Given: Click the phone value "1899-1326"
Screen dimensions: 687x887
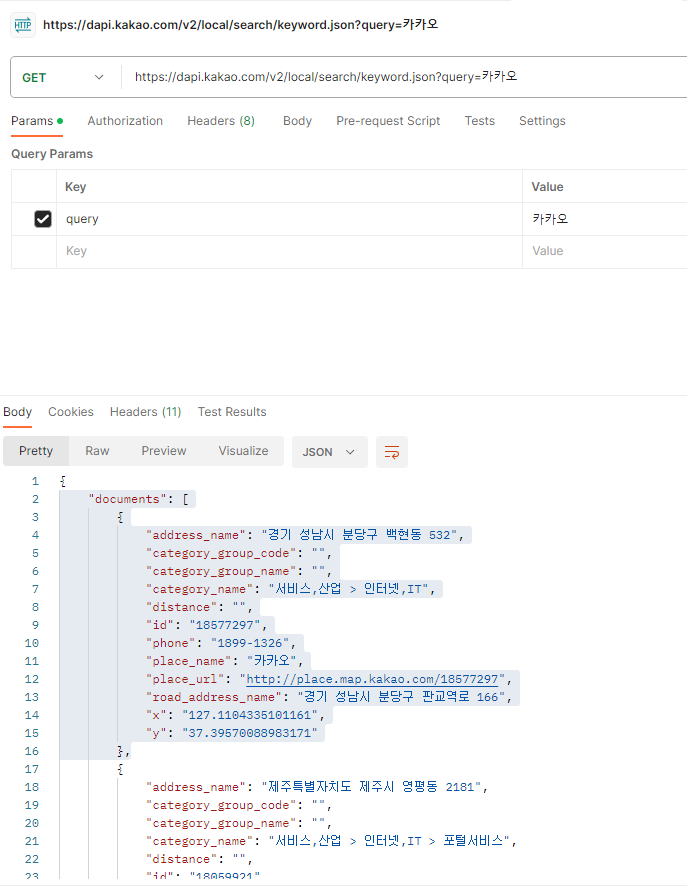Looking at the screenshot, I should [250, 643].
